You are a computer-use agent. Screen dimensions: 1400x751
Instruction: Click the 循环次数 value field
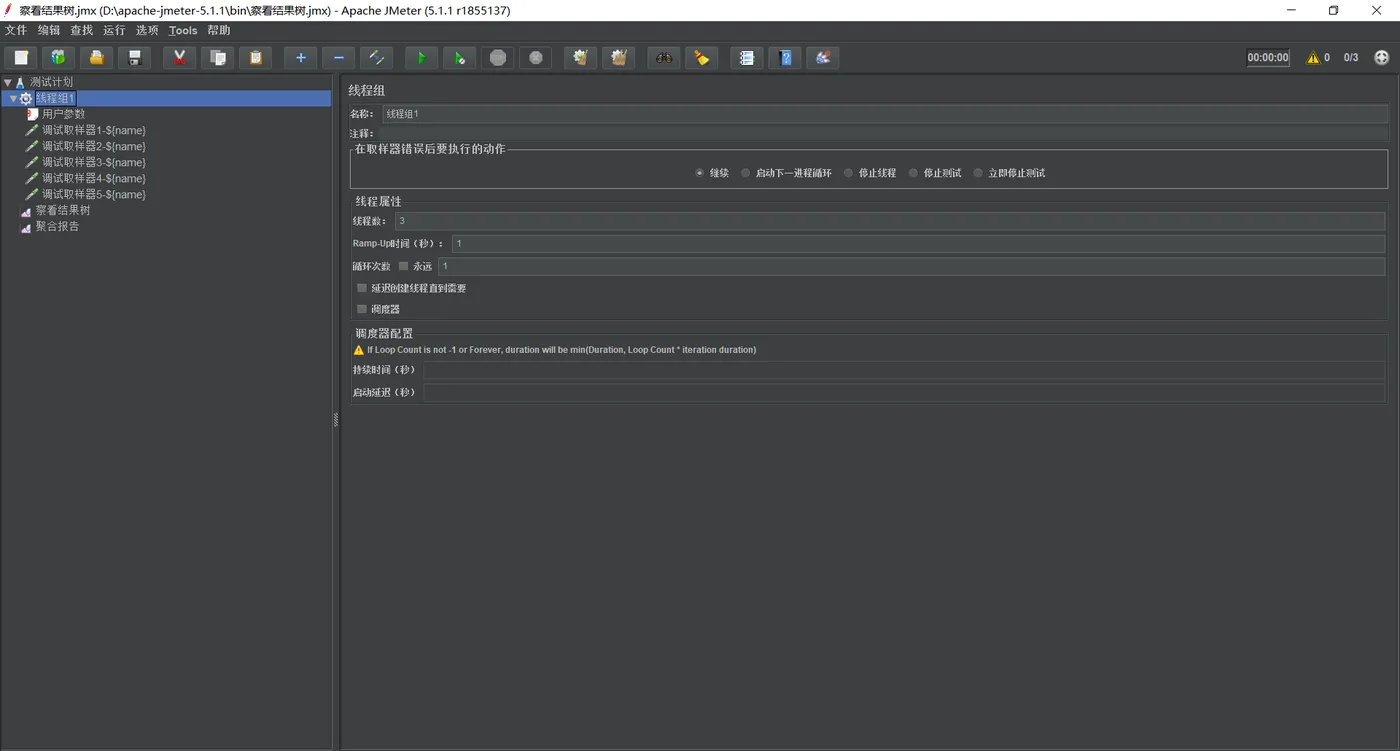point(912,266)
